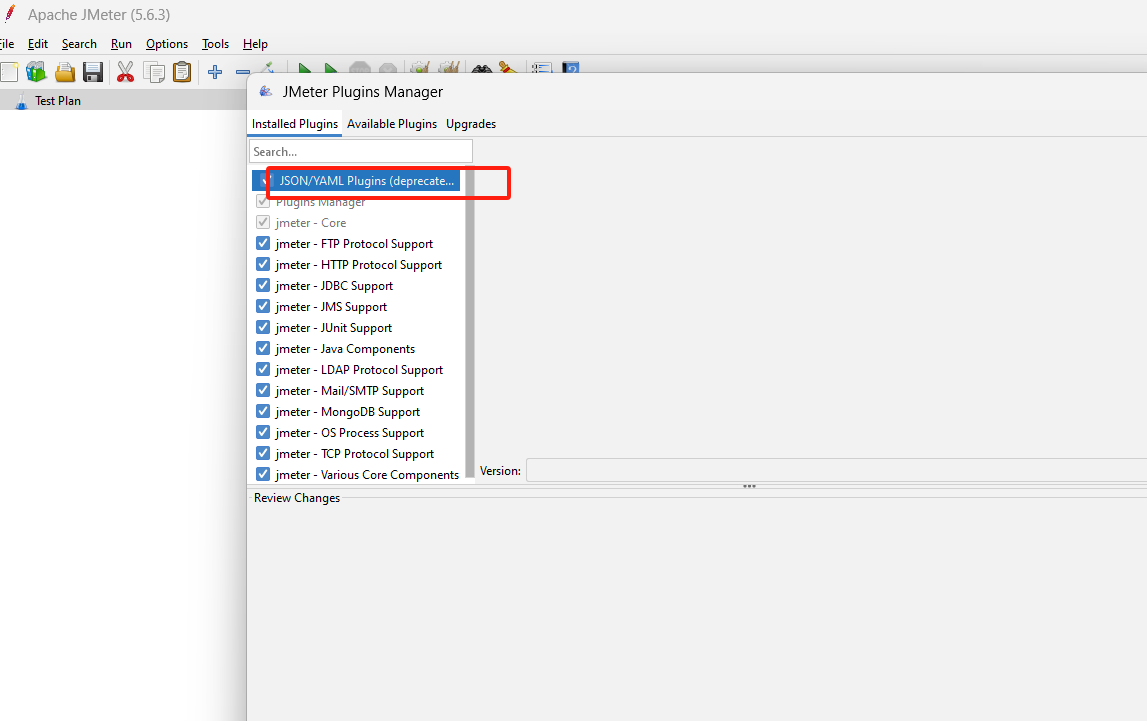Toggle jmeter - LDAP Protocol Support checkbox
The image size is (1147, 721).
[263, 369]
